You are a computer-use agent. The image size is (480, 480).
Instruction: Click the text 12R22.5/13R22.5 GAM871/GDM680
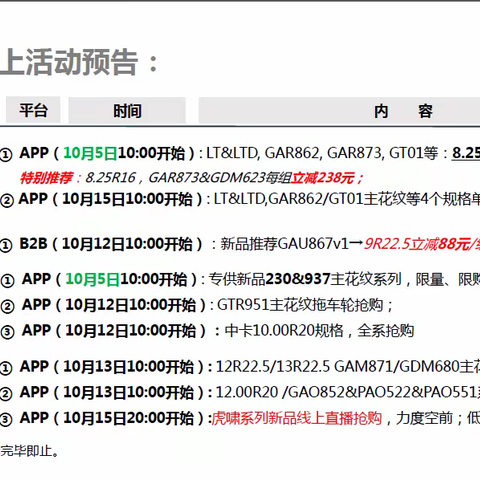click(338, 367)
